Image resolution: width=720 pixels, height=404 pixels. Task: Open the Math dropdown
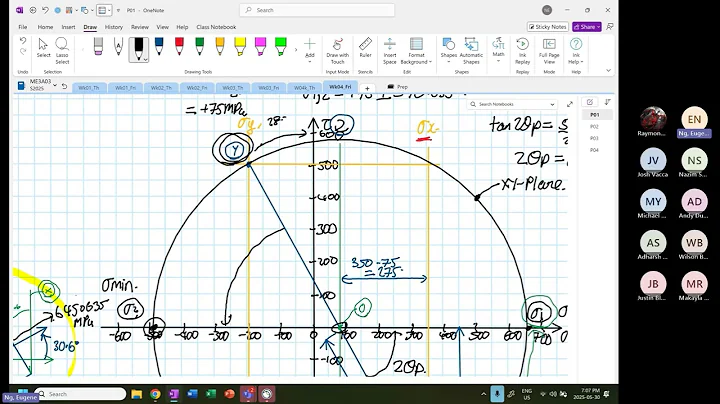pos(498,50)
